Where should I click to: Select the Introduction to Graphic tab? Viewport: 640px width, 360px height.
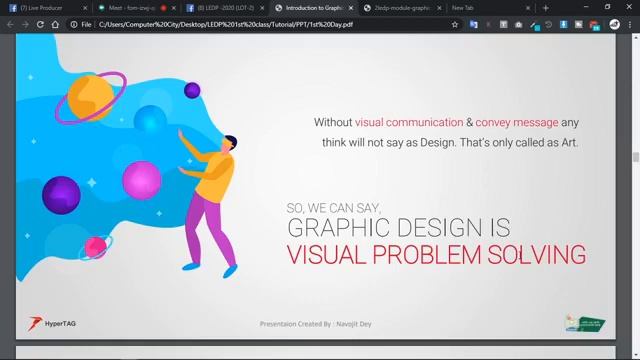pos(312,8)
